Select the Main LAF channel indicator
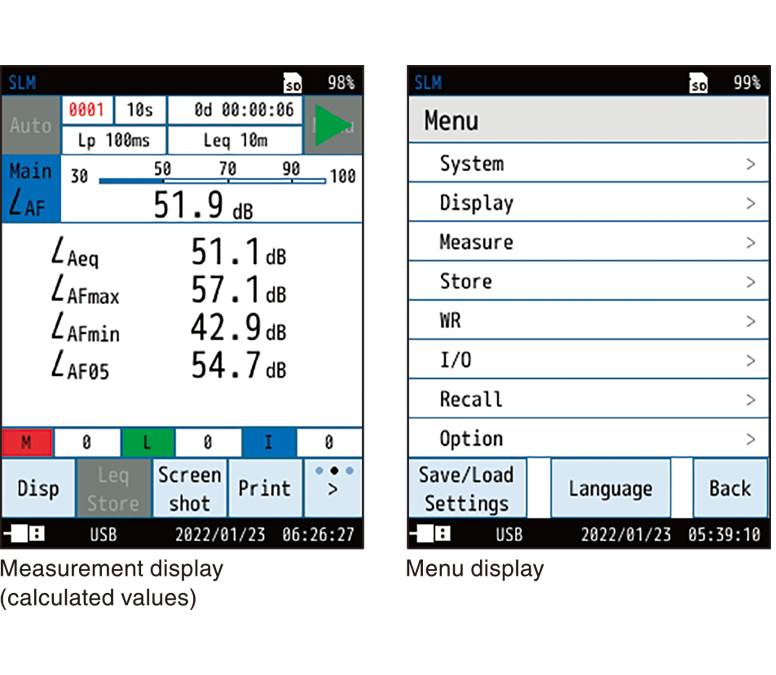This screenshot has height=675, width=776. 31,190
